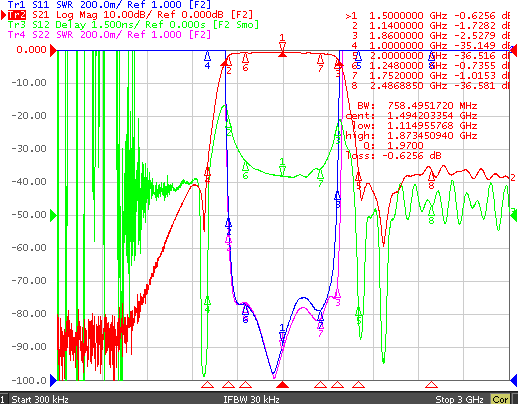Screen dimensions: 518x404
Task: Click the 0.000 reference level label
Action: [x=32, y=50]
